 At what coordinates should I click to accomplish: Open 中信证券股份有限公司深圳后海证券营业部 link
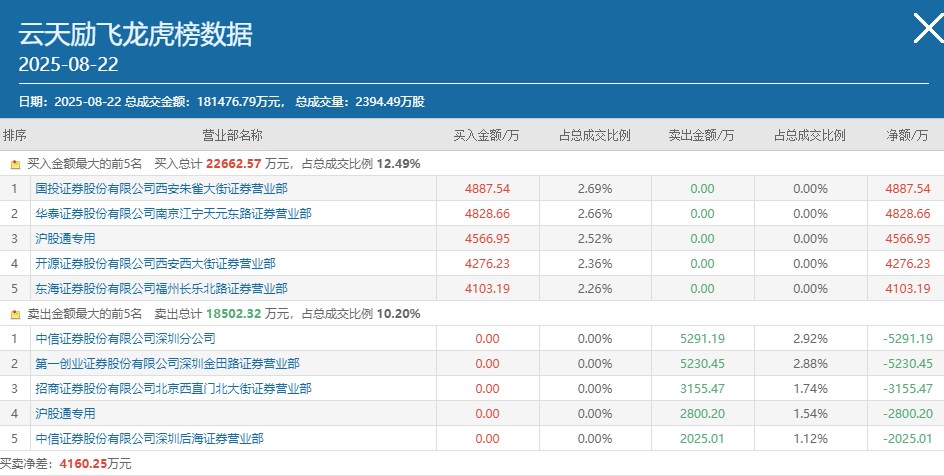click(149, 439)
